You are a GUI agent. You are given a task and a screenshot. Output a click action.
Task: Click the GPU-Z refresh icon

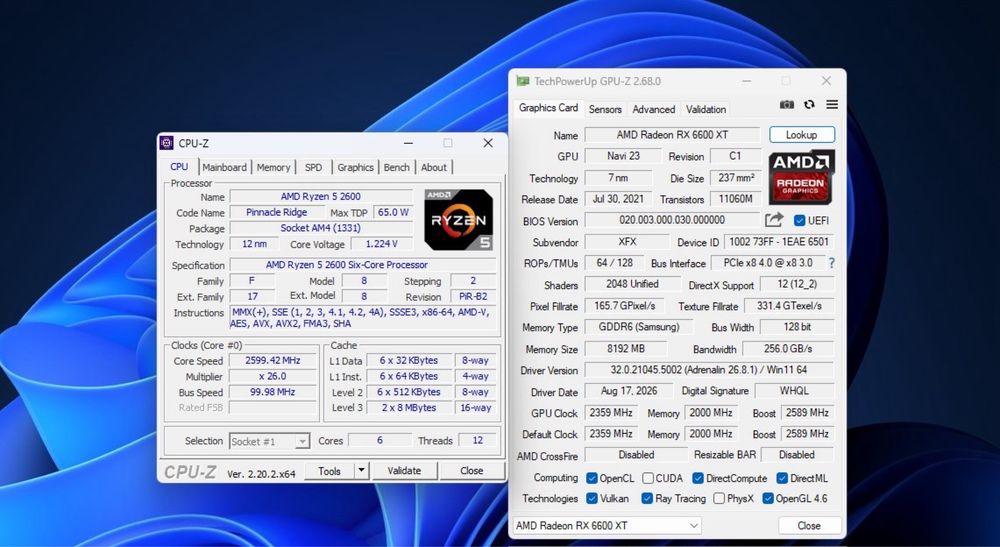[809, 105]
